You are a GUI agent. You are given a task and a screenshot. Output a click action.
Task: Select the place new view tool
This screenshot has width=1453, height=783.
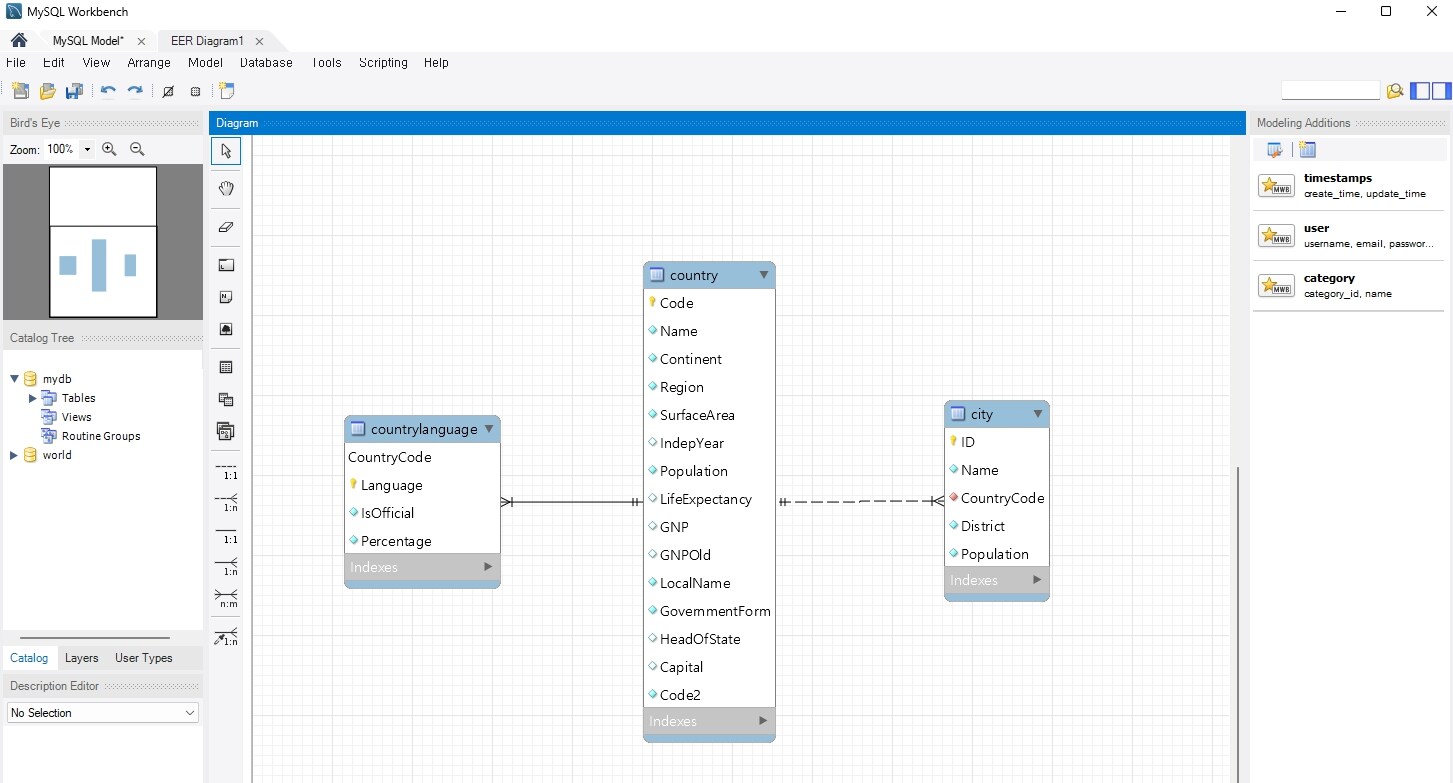tap(226, 399)
